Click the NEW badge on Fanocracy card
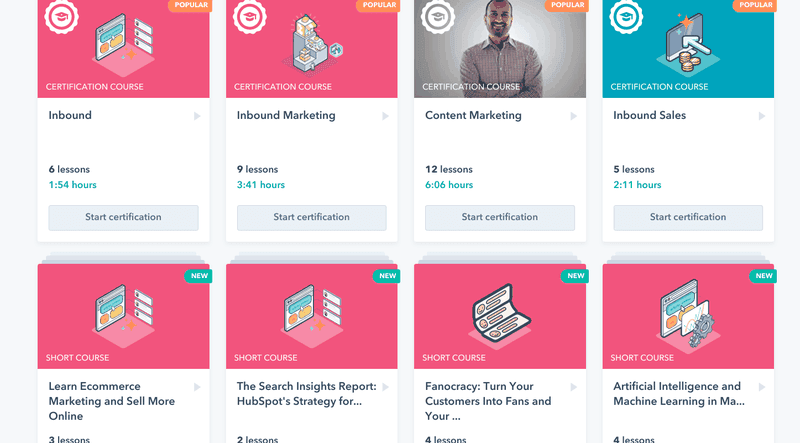800x443 pixels. [575, 276]
